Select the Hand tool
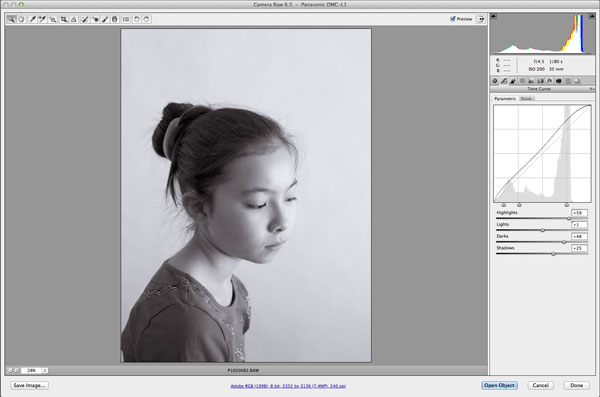This screenshot has width=600, height=397. click(x=21, y=19)
